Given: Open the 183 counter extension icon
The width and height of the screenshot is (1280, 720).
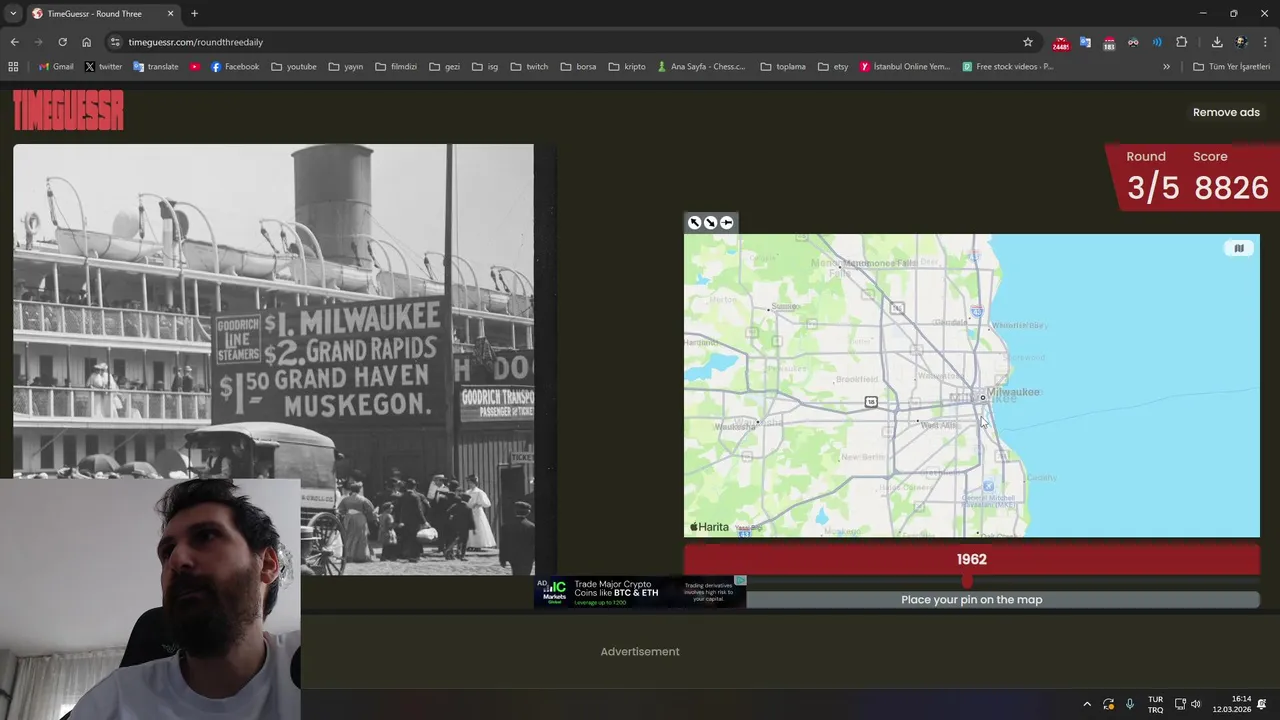Looking at the screenshot, I should (1109, 43).
